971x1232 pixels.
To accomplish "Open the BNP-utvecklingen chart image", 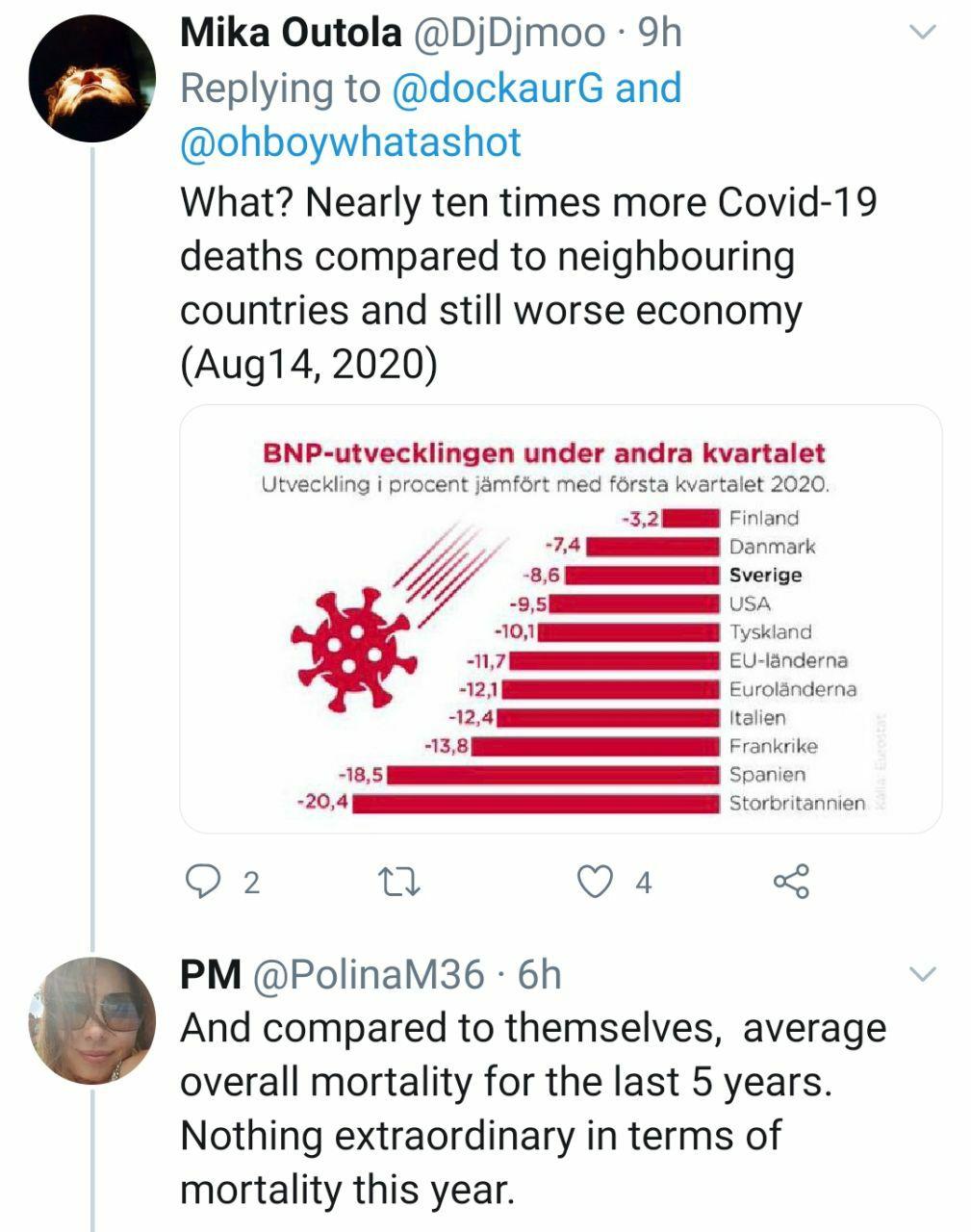I will pos(560,619).
